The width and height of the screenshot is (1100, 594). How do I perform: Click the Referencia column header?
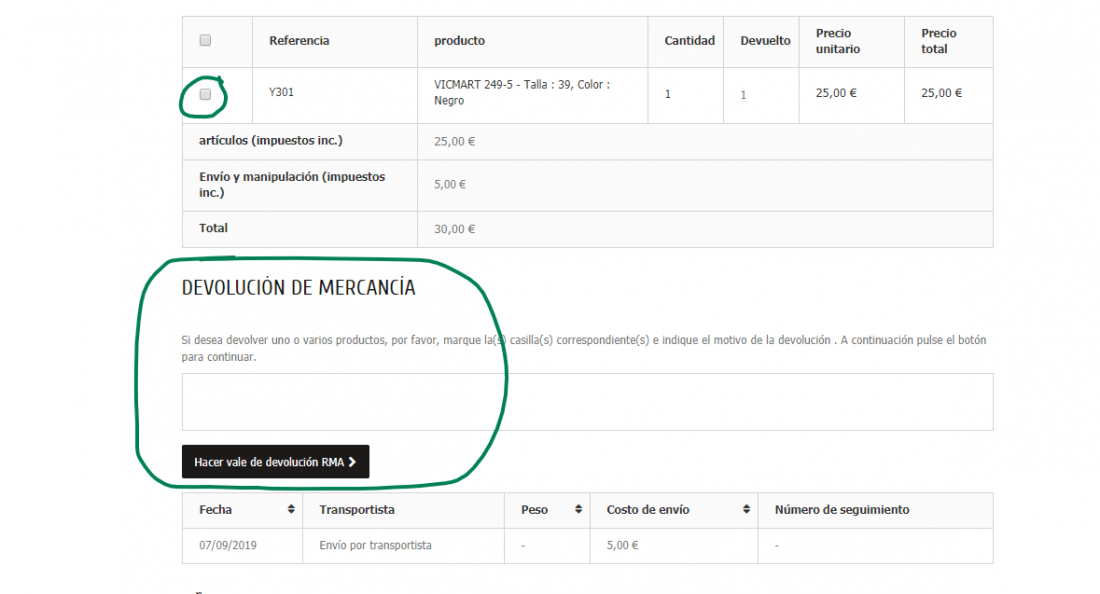(x=299, y=41)
